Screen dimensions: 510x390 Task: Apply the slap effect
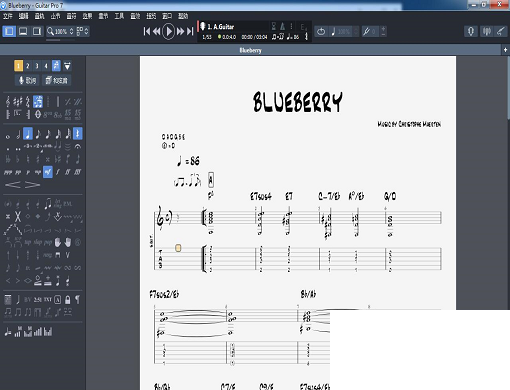[38, 242]
